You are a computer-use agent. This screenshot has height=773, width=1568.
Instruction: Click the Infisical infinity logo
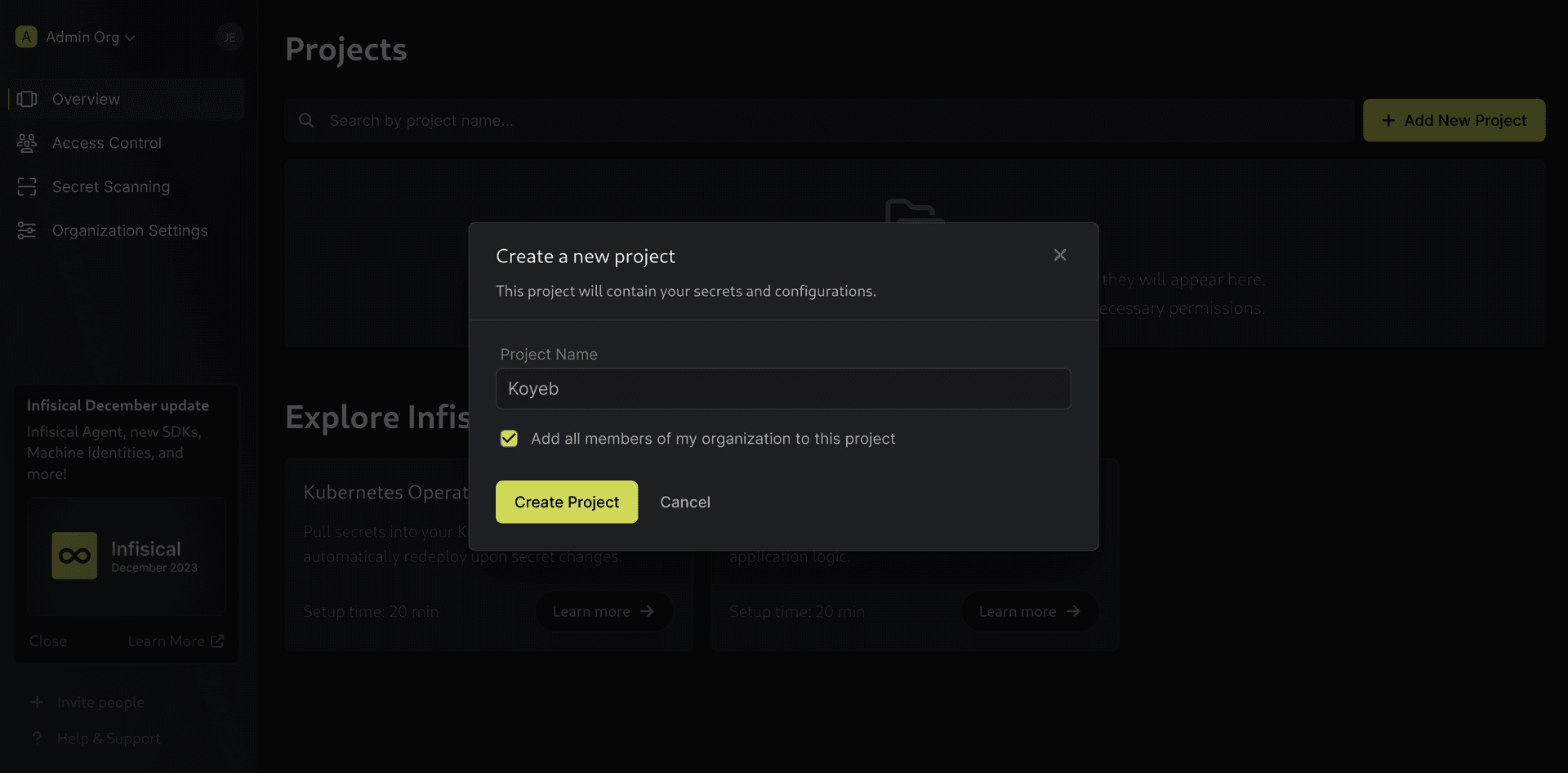click(74, 555)
